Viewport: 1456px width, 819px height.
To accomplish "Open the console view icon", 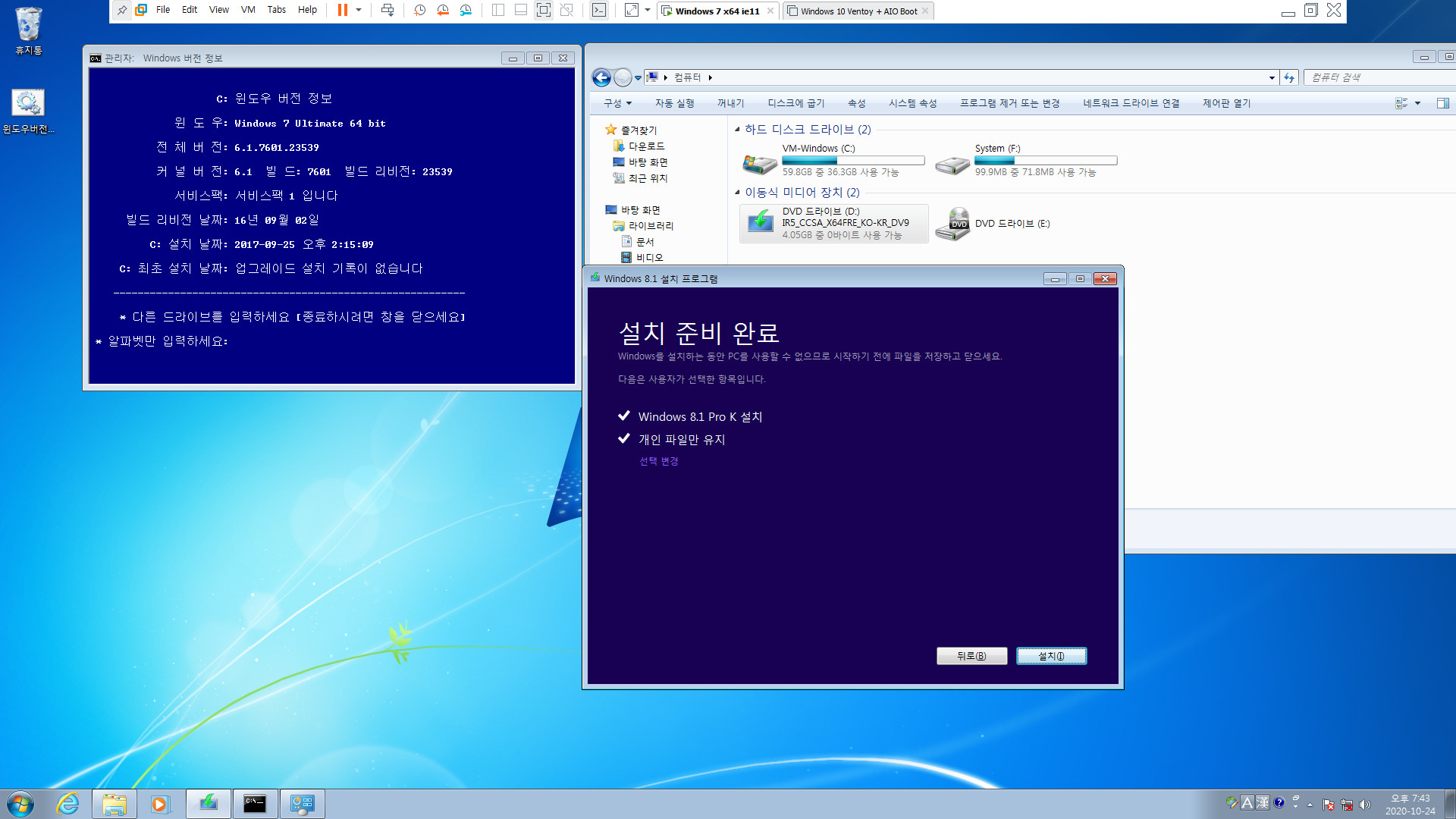I will 599,10.
